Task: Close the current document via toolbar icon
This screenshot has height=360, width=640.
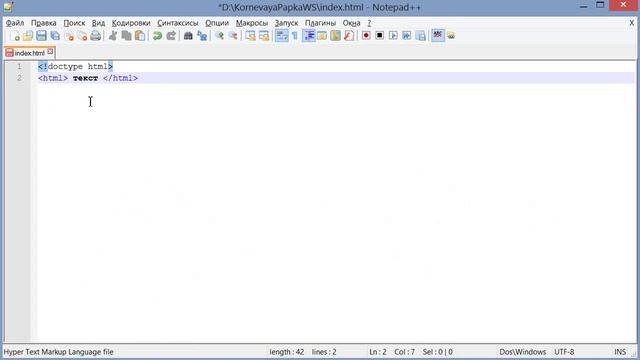Action: coord(69,36)
